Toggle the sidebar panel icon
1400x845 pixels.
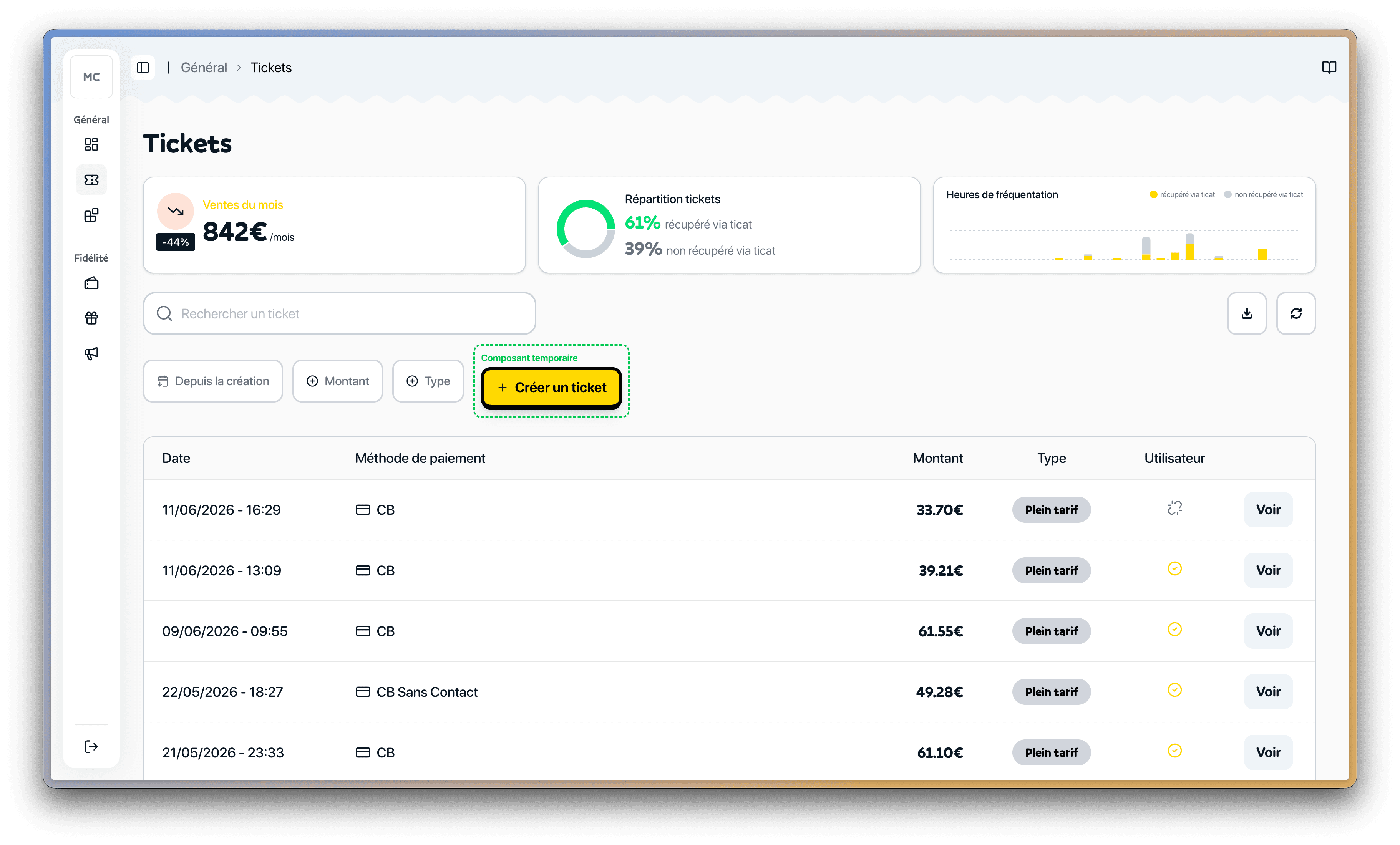coord(143,68)
